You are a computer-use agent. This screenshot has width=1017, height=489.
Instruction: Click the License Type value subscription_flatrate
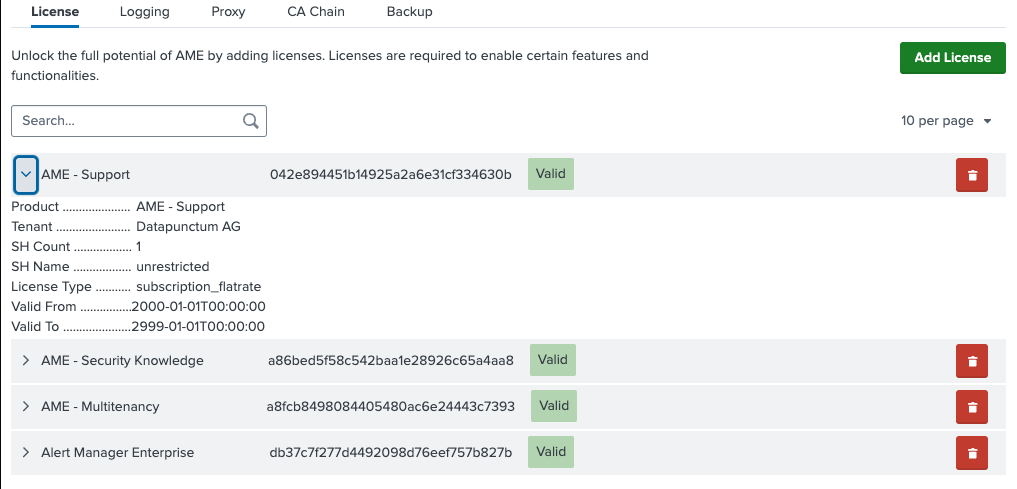click(198, 287)
